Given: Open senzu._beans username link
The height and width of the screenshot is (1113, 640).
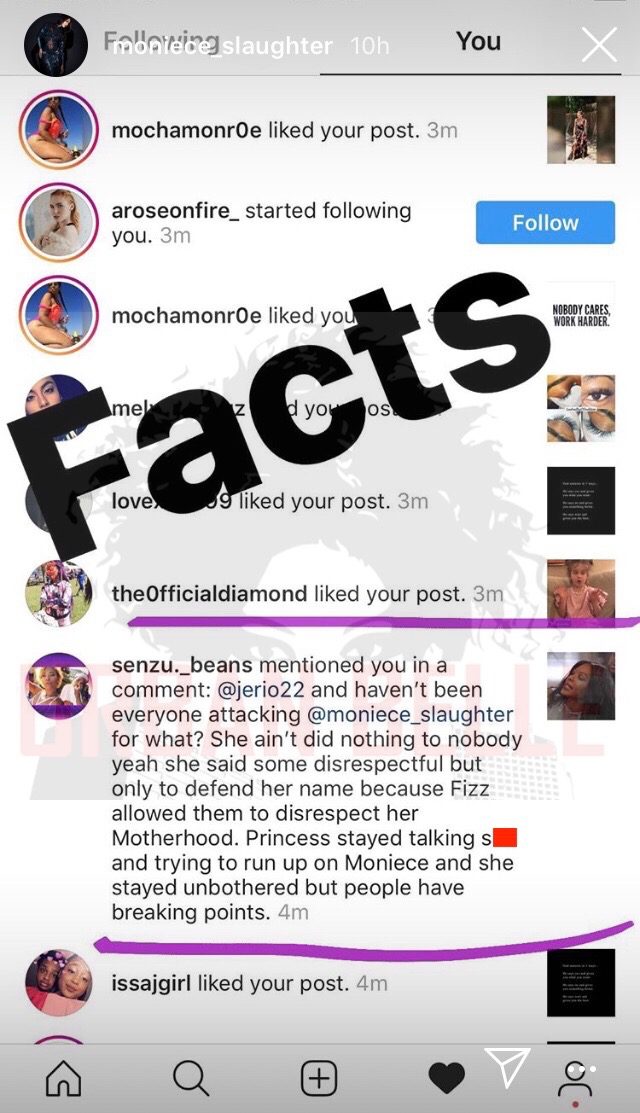Looking at the screenshot, I should [x=182, y=666].
